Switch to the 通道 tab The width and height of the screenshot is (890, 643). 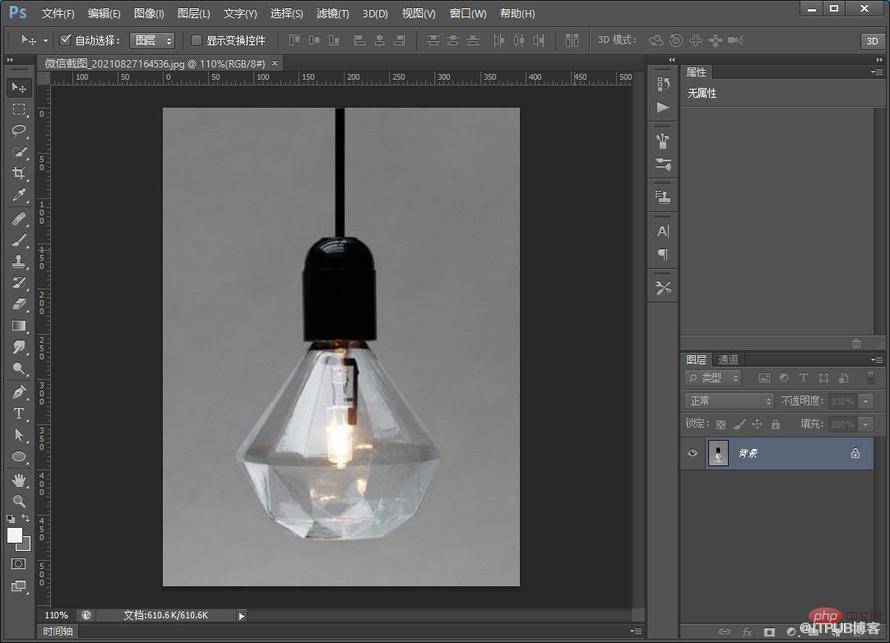(x=728, y=359)
